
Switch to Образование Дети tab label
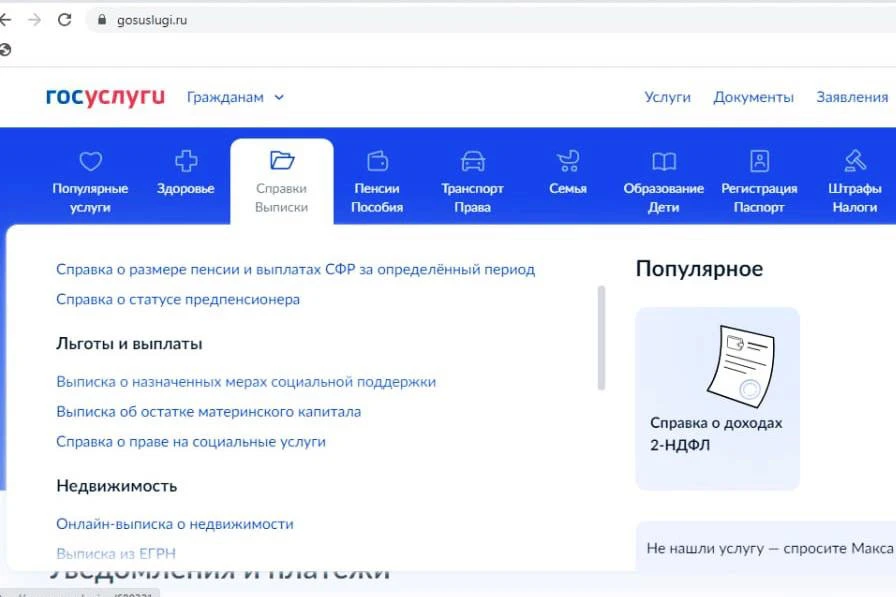pos(663,198)
